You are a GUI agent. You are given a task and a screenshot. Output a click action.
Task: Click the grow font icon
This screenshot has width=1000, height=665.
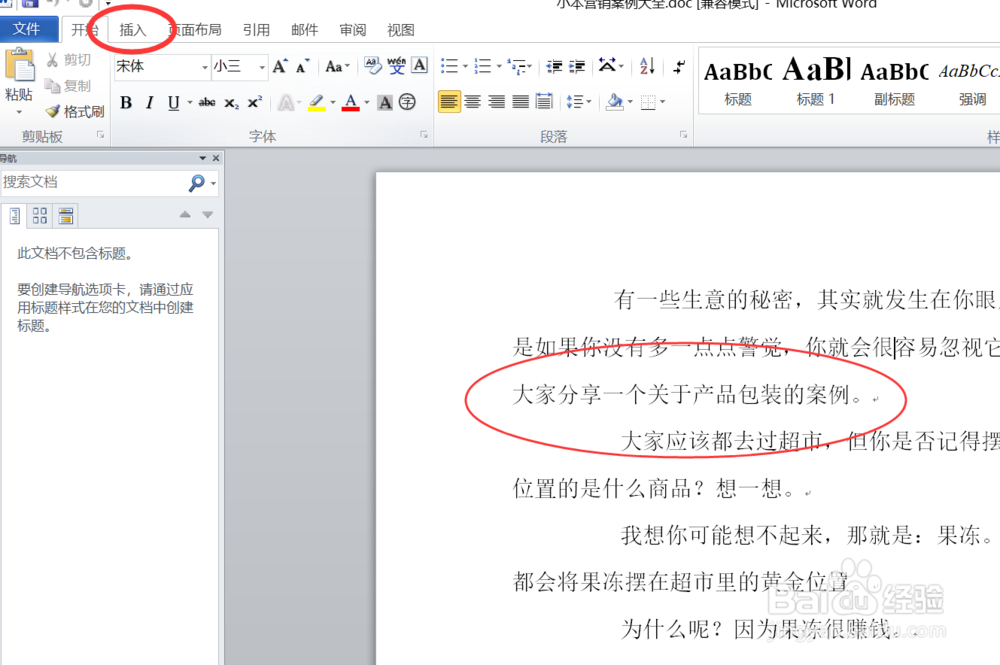coord(280,66)
